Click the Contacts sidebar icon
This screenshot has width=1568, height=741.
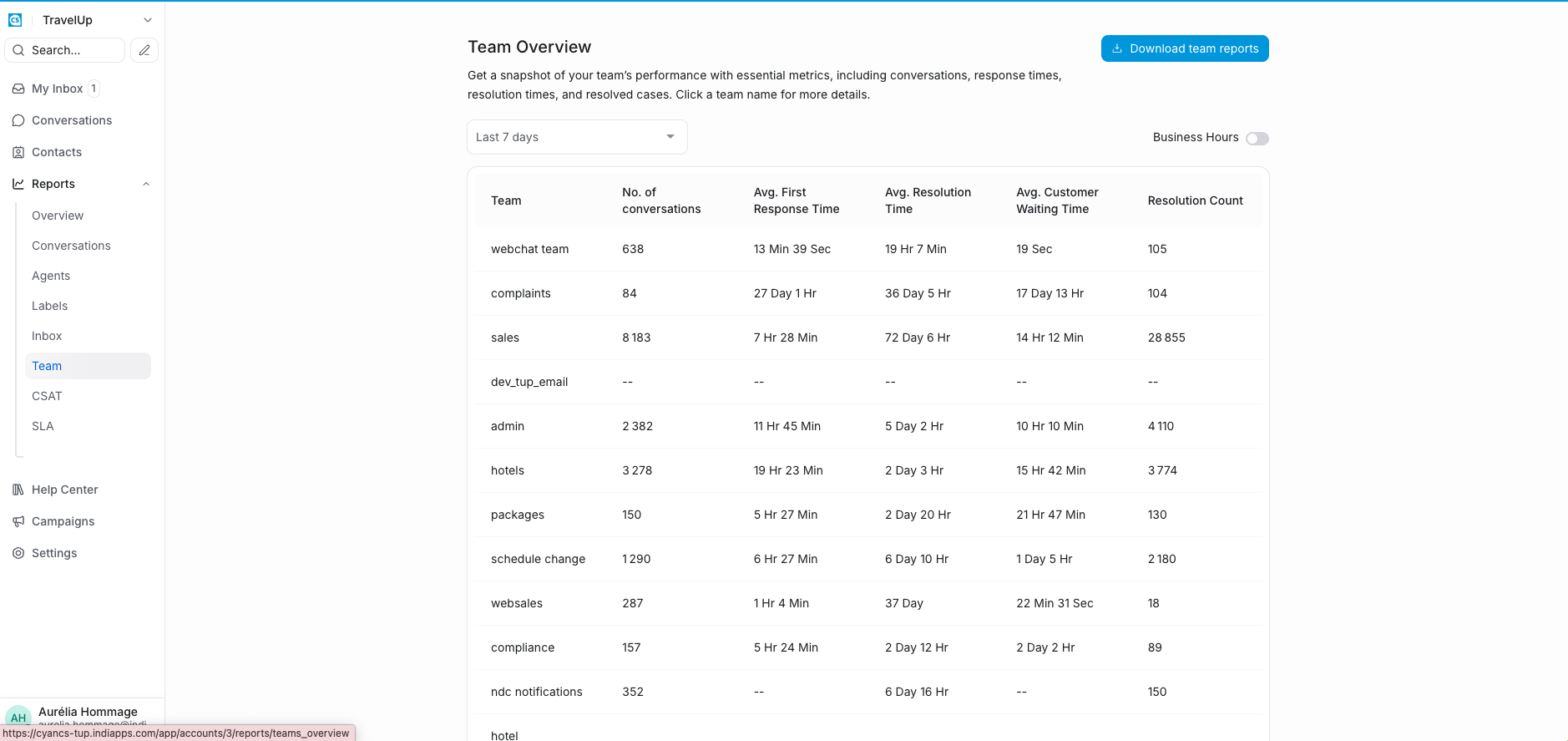click(x=18, y=152)
